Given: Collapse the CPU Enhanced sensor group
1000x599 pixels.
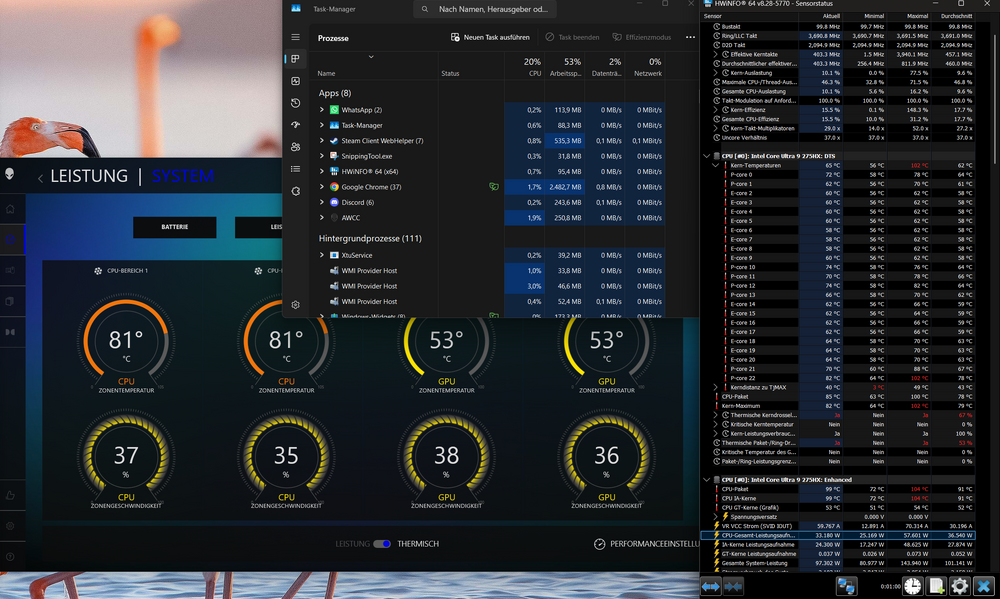Looking at the screenshot, I should tap(706, 479).
